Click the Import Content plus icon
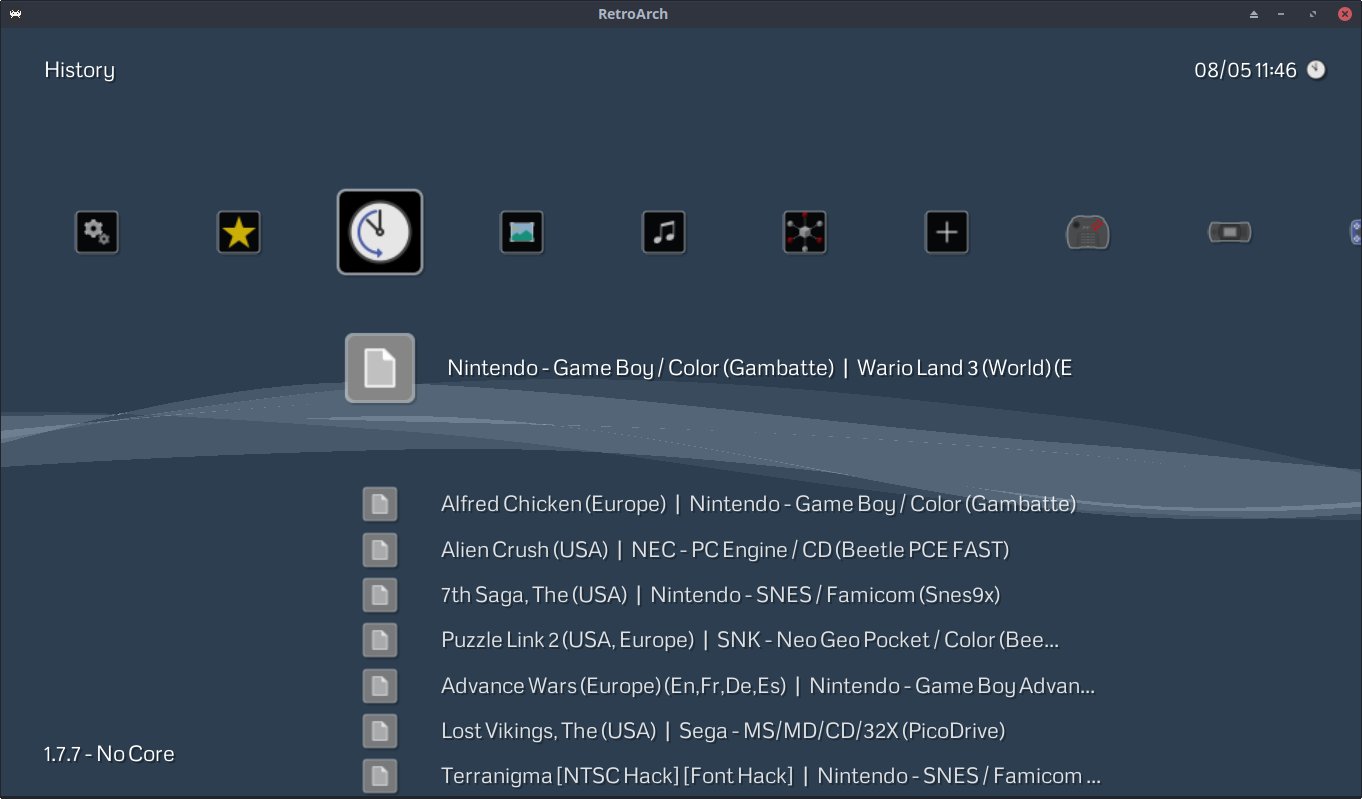Image resolution: width=1362 pixels, height=799 pixels. (x=947, y=233)
